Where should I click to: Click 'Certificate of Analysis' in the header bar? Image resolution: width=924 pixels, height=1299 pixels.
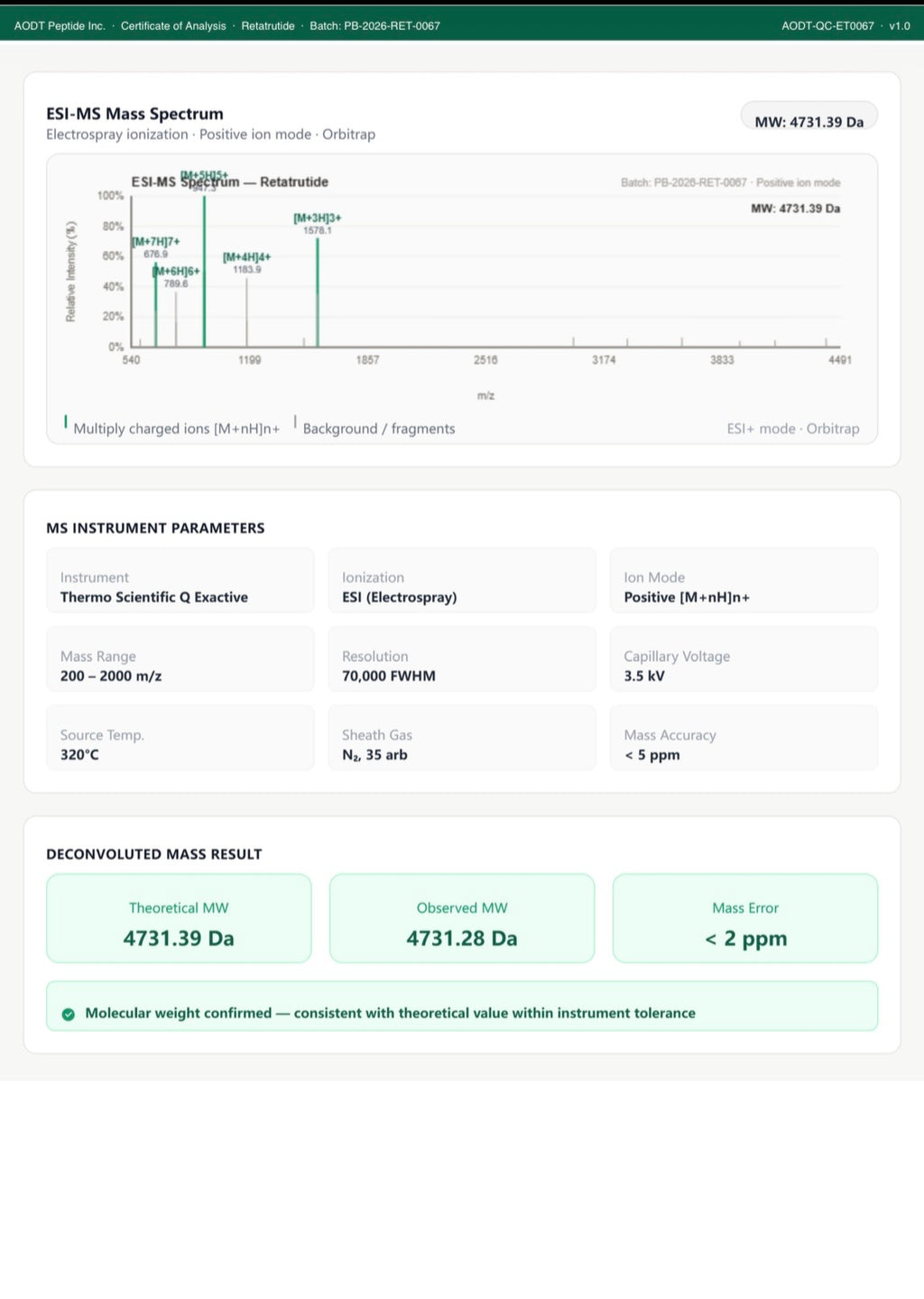(173, 26)
